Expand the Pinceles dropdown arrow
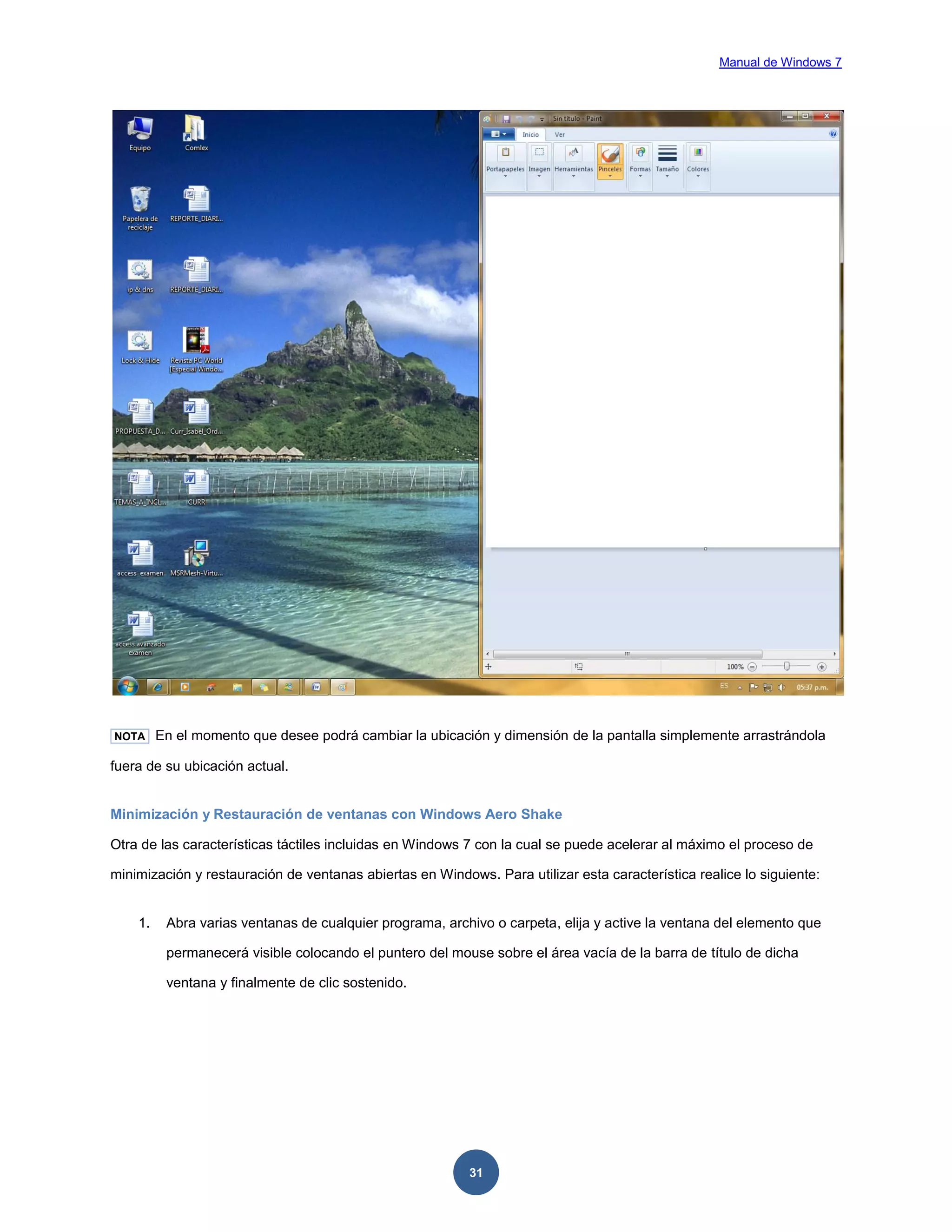This screenshot has height=1232, width=952. point(610,176)
